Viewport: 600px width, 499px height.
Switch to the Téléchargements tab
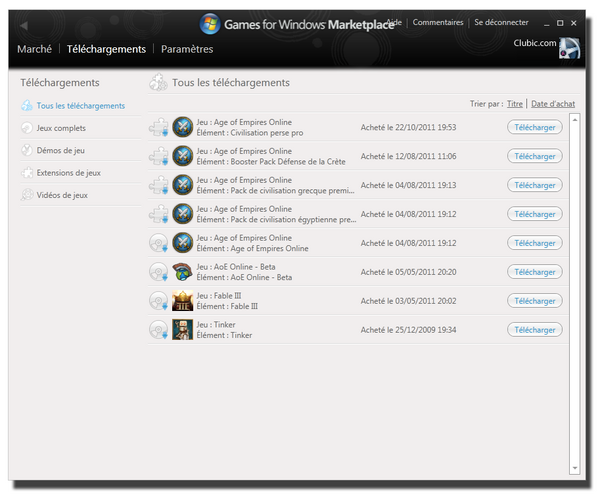[x=106, y=49]
